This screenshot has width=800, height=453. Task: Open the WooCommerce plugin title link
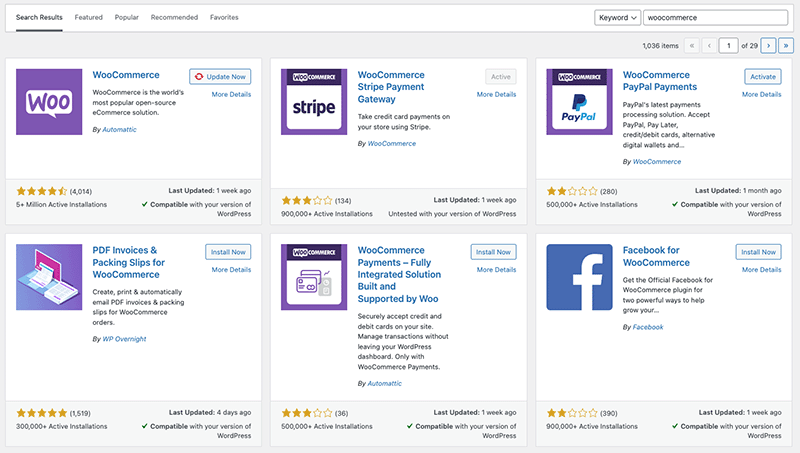point(126,75)
